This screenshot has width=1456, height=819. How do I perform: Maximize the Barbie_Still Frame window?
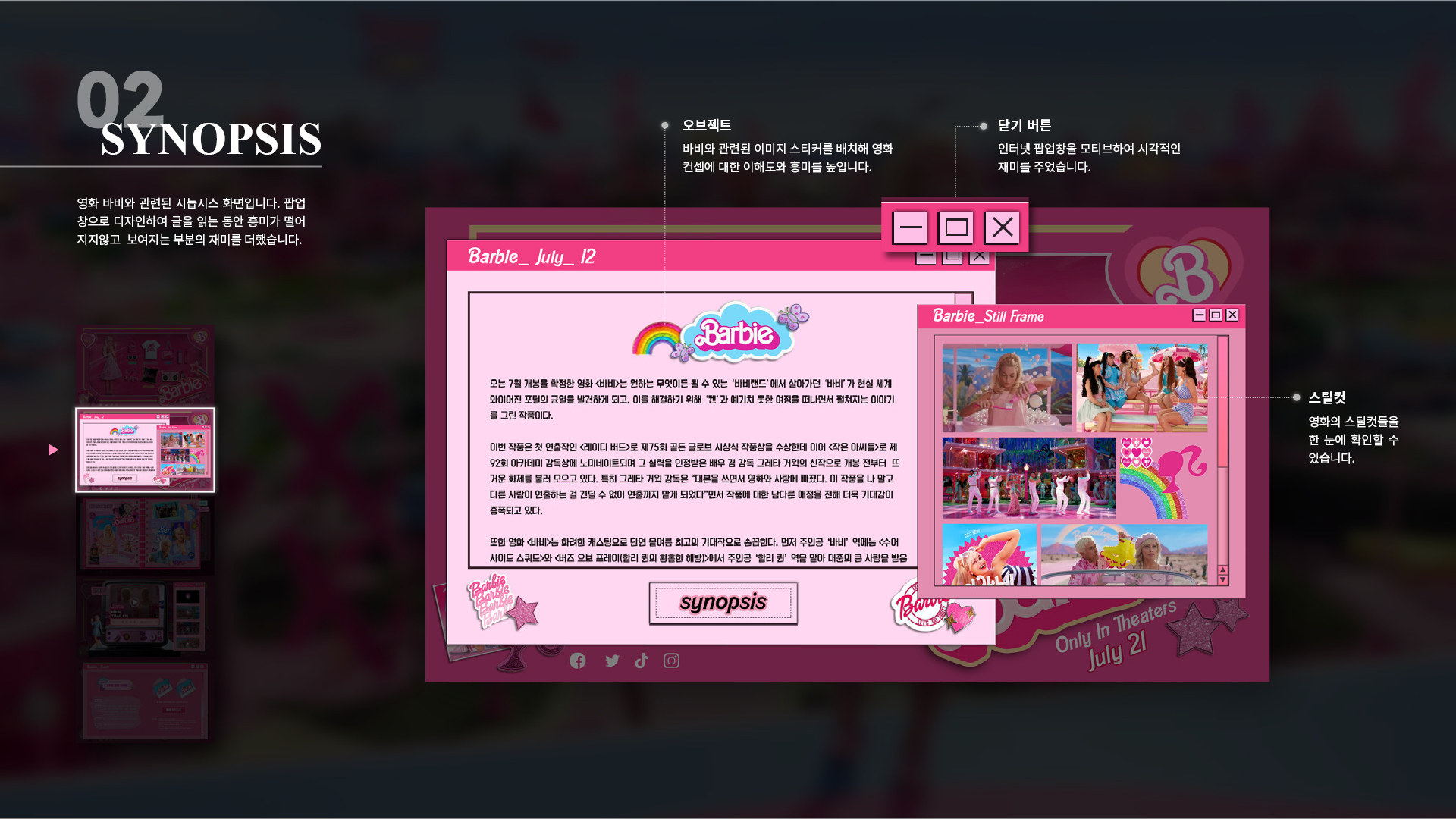[x=1216, y=315]
